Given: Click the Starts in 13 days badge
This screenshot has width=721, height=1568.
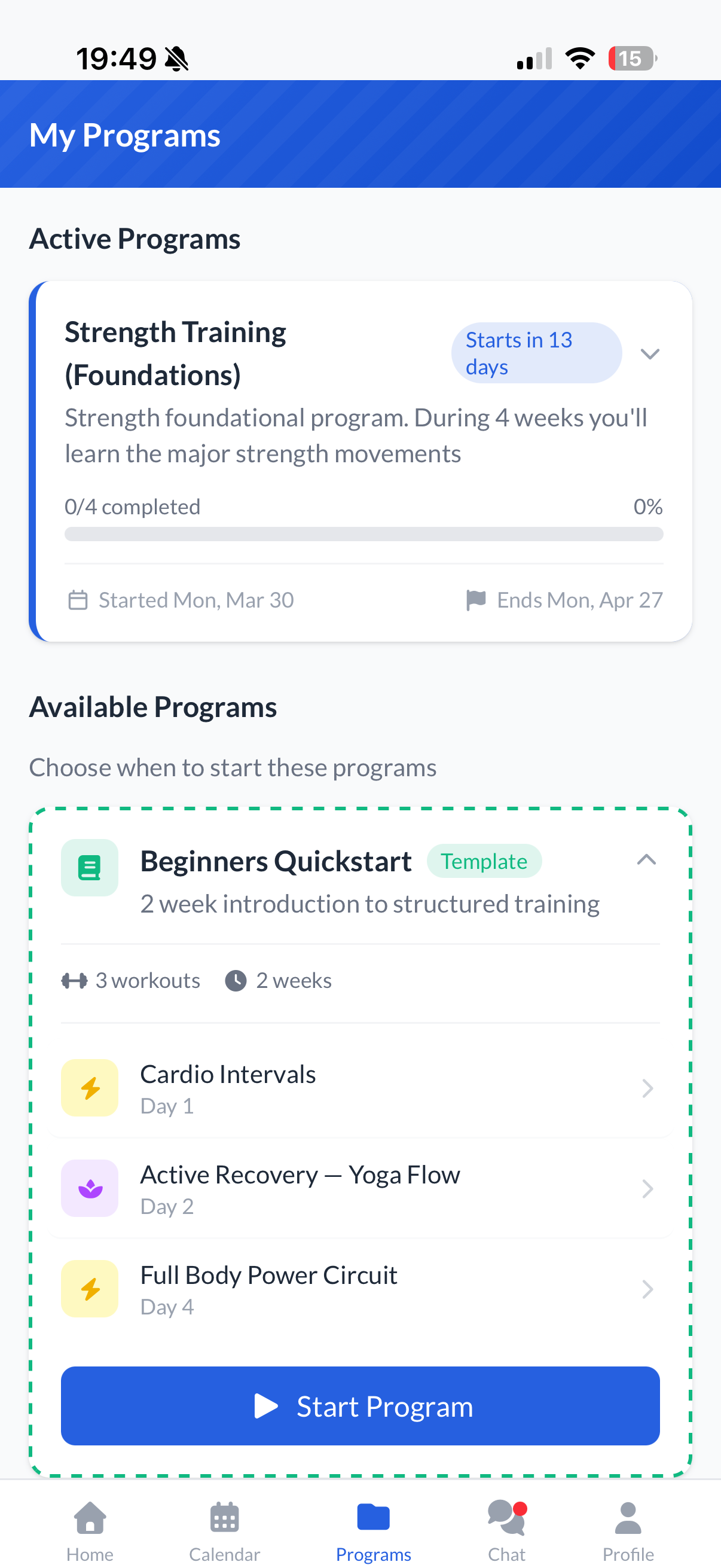Looking at the screenshot, I should [x=536, y=353].
